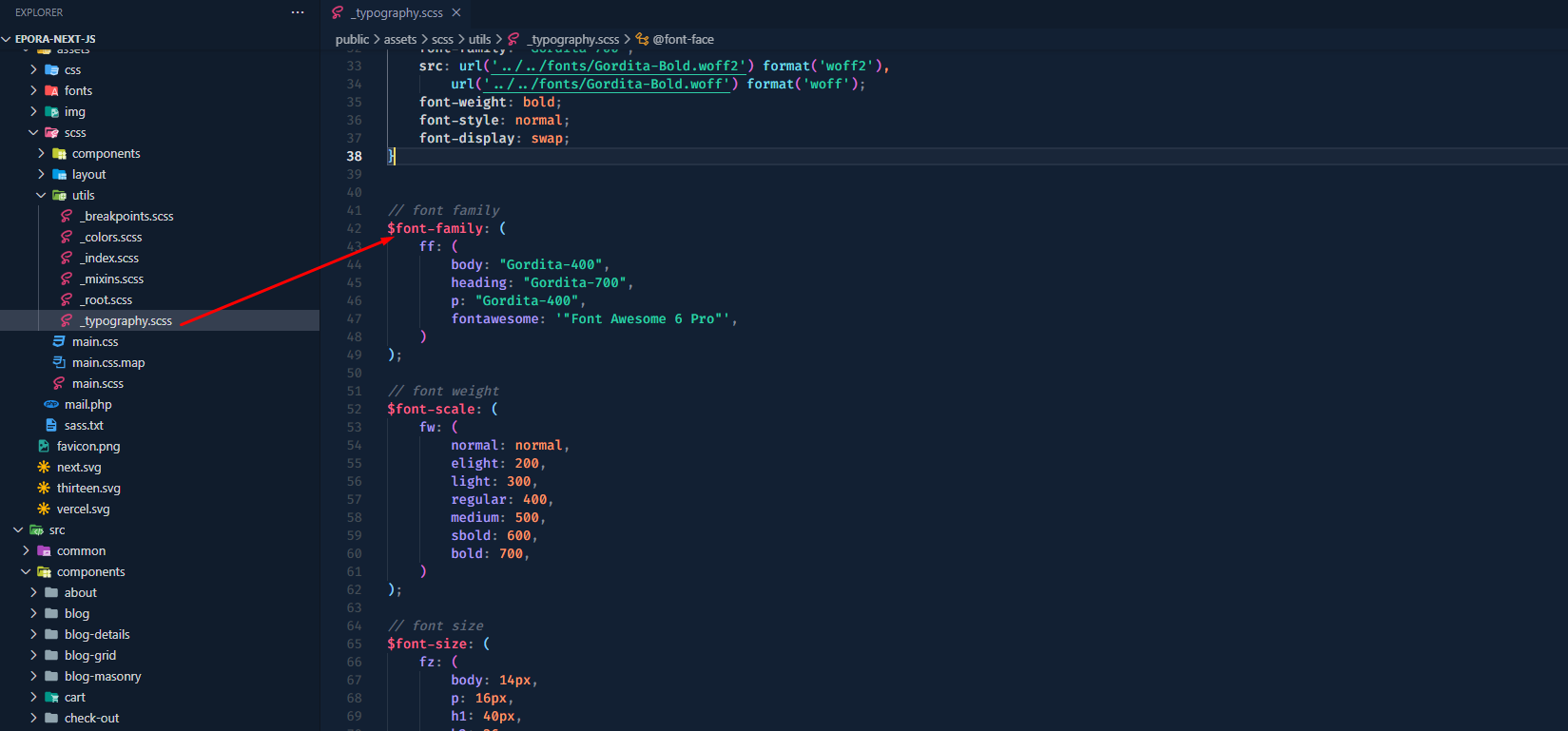Click the @font-face breadcrumb symbol
The height and width of the screenshot is (731, 1568).
point(683,39)
